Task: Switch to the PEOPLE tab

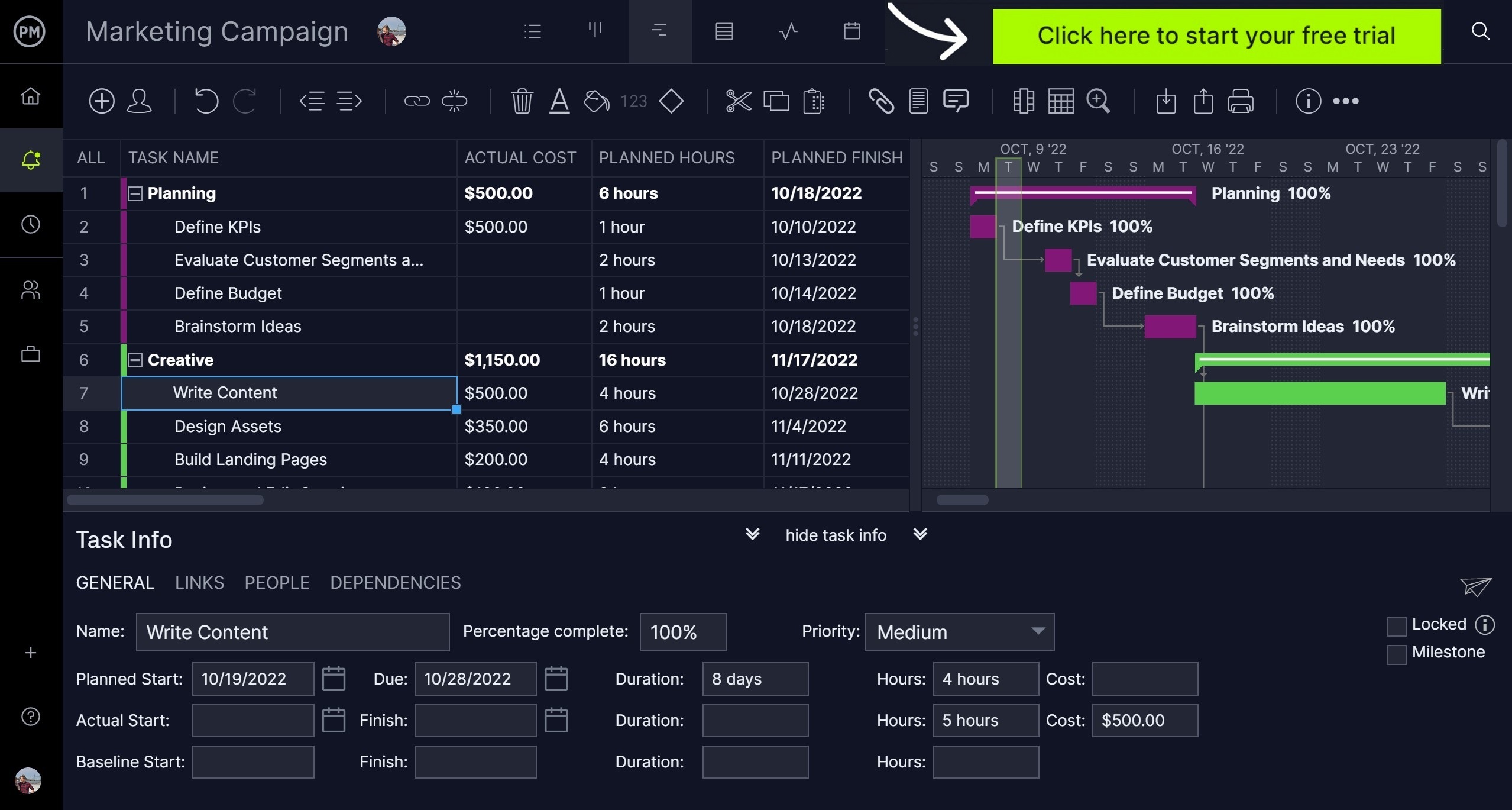Action: pyautogui.click(x=277, y=581)
